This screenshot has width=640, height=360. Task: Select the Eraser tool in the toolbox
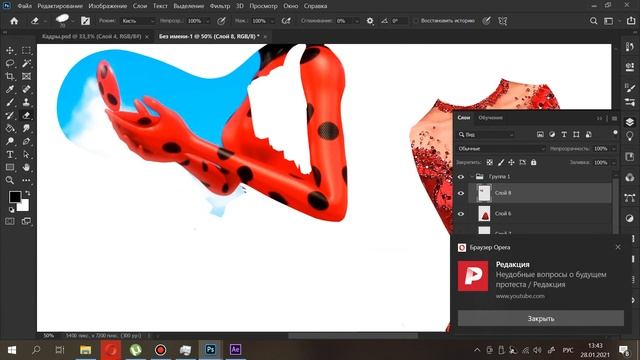[x=26, y=116]
